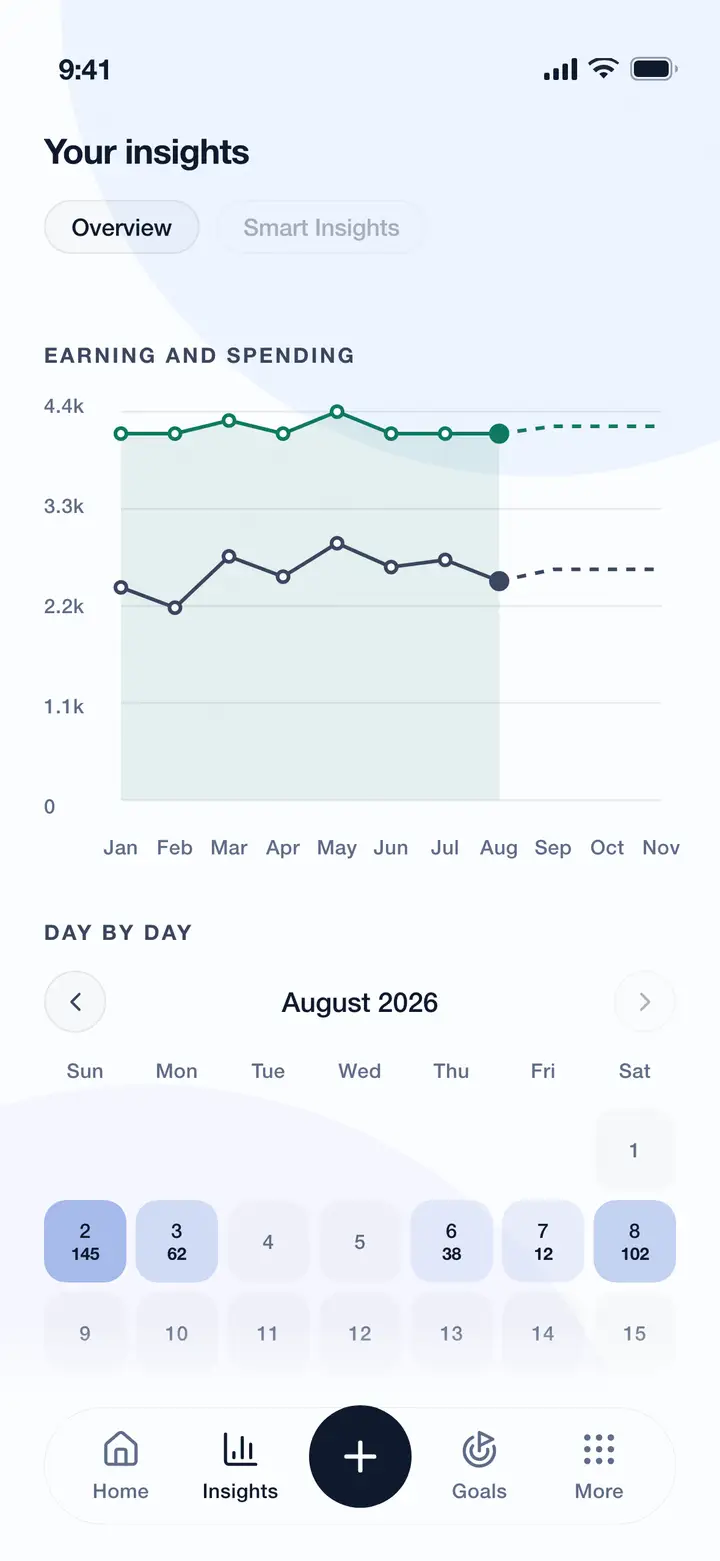Select August 2 with 145 spending
This screenshot has height=1561, width=720.
click(x=85, y=1241)
